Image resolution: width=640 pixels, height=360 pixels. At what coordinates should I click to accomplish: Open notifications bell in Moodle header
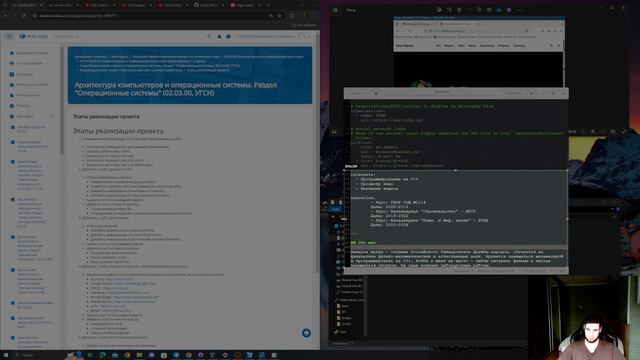pos(219,36)
